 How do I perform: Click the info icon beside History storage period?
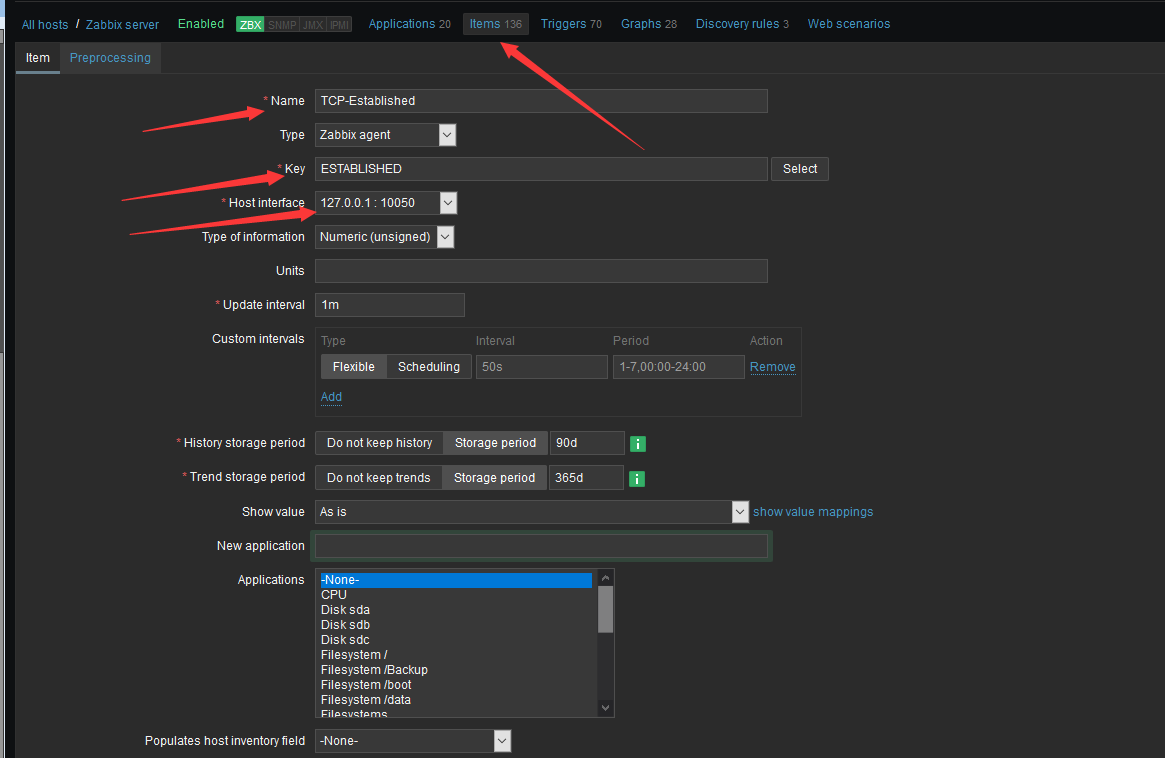click(637, 443)
